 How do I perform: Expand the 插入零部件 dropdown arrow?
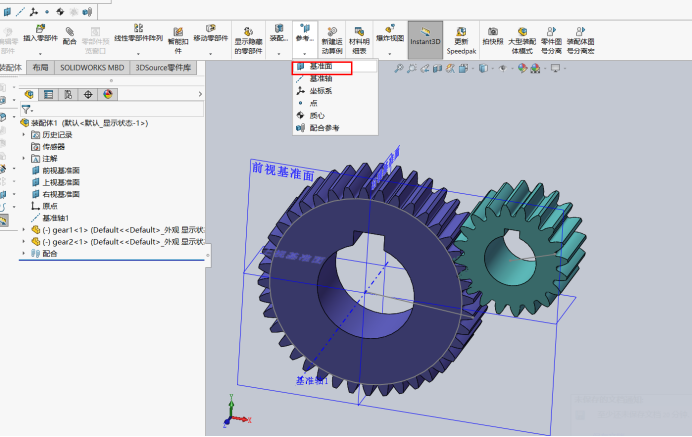click(40, 54)
